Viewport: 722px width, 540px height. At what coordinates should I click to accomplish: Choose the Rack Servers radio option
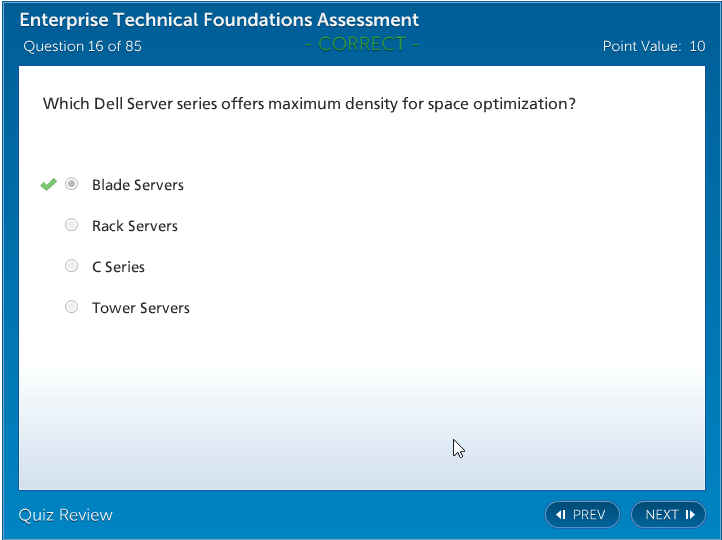click(x=72, y=226)
